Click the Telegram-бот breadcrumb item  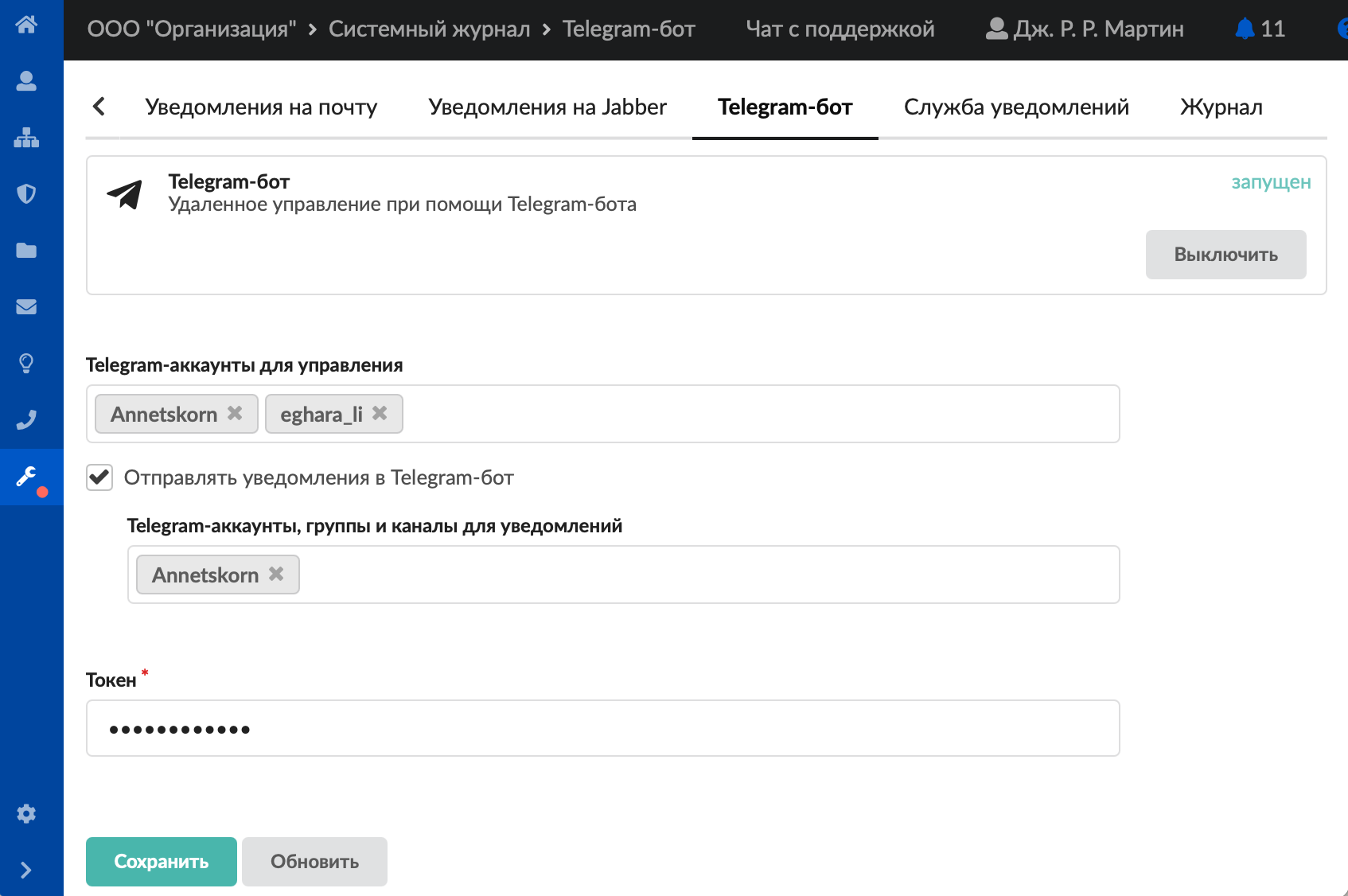tap(629, 29)
